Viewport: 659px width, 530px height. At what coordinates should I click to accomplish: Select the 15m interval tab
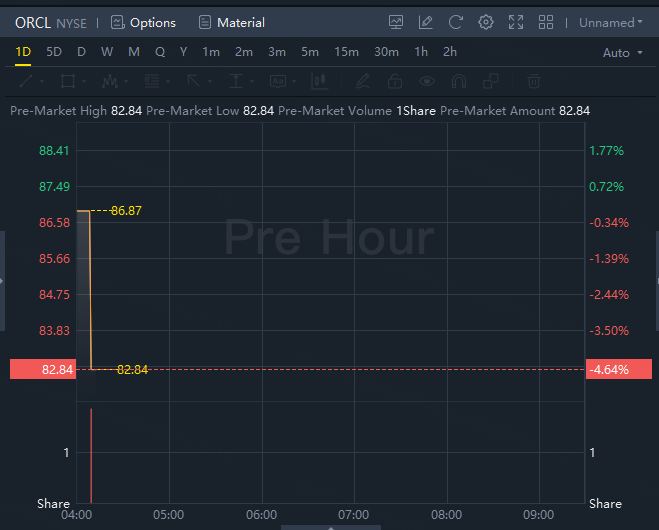pyautogui.click(x=346, y=52)
